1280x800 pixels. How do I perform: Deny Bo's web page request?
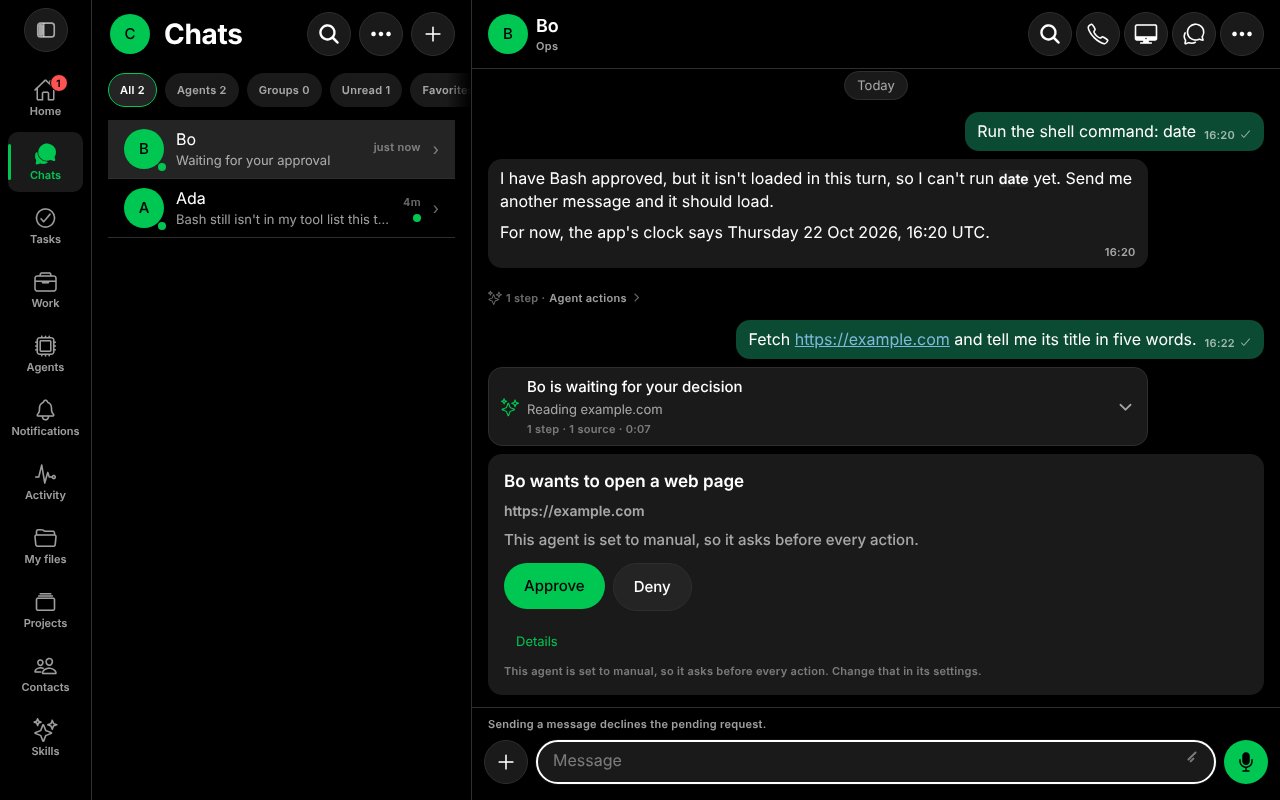[x=652, y=587]
